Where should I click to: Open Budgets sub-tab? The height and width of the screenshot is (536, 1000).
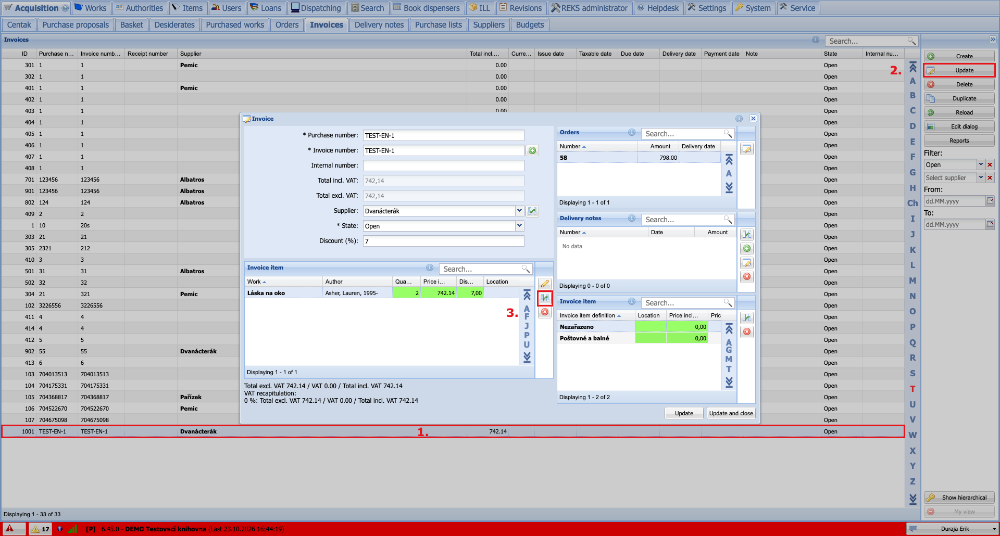click(530, 26)
